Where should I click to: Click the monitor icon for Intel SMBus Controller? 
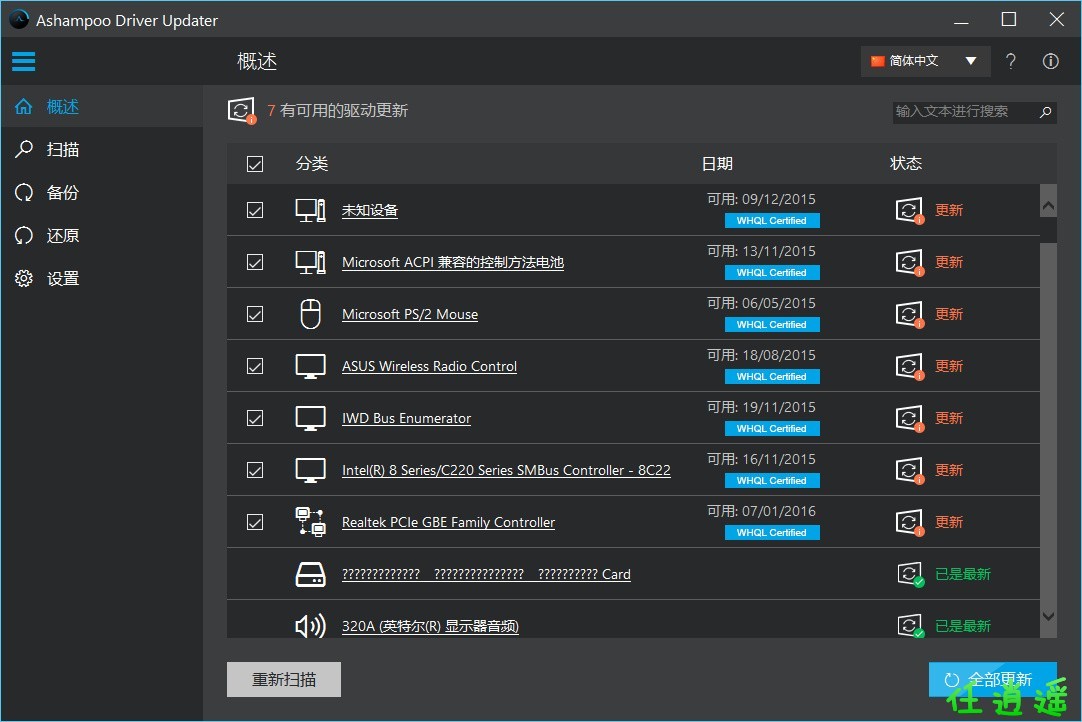pyautogui.click(x=311, y=470)
